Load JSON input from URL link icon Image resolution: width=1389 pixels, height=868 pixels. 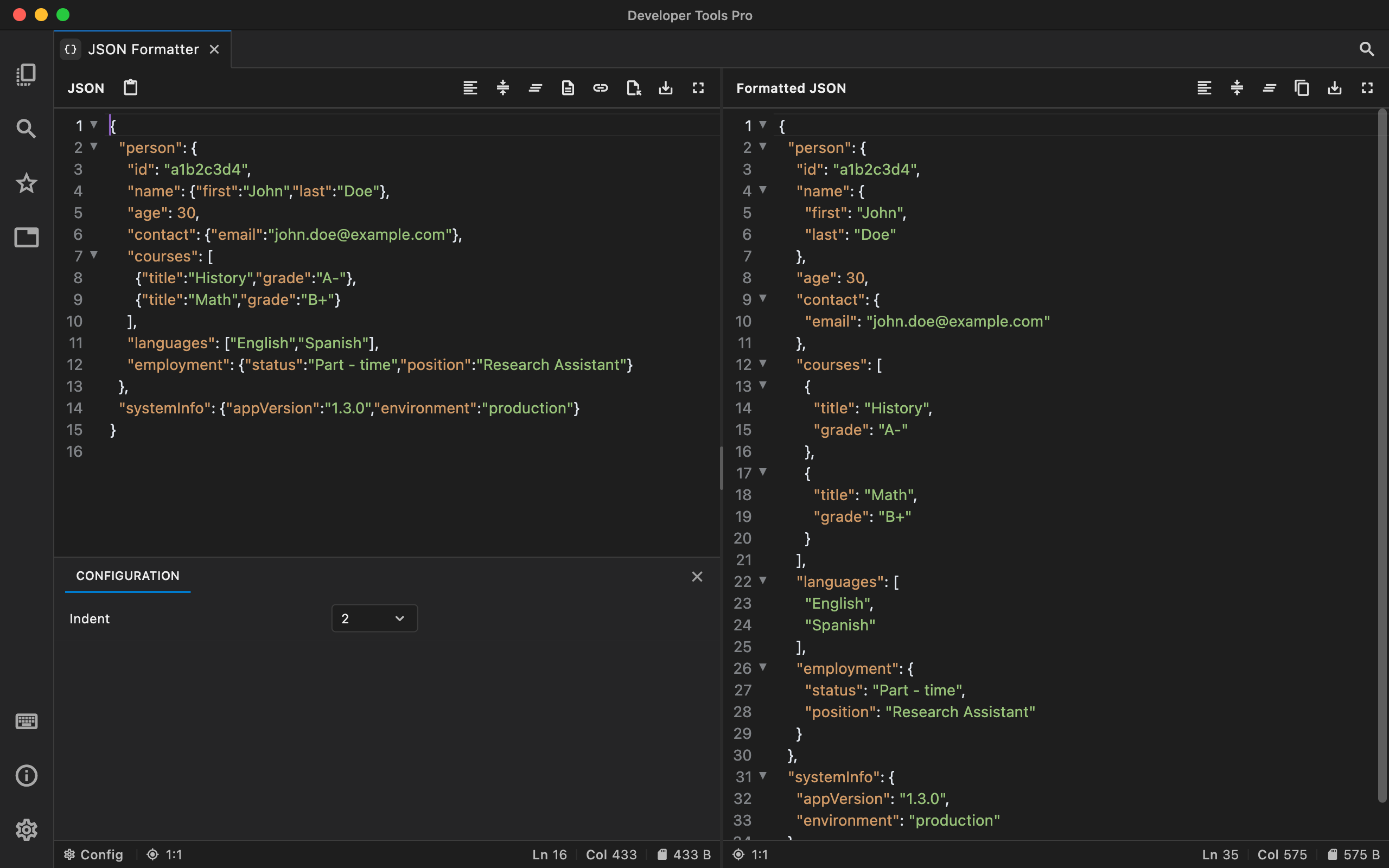pos(601,88)
